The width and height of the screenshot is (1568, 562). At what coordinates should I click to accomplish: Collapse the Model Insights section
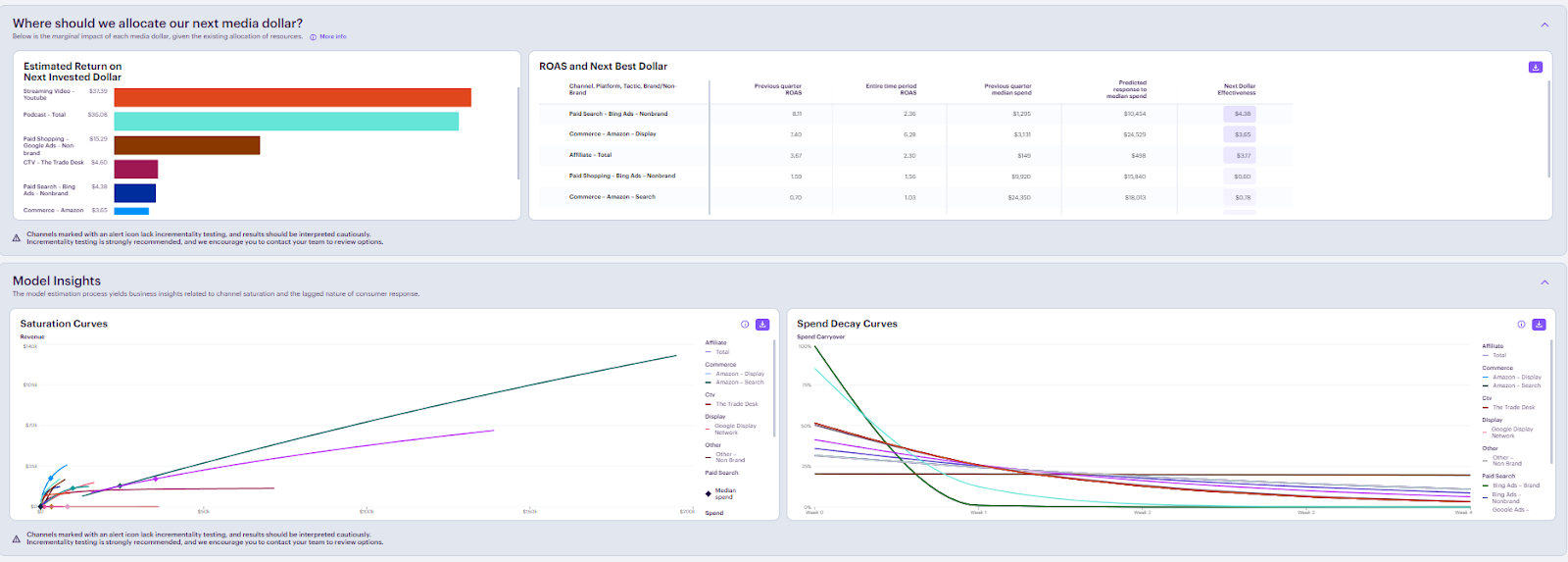[1544, 282]
